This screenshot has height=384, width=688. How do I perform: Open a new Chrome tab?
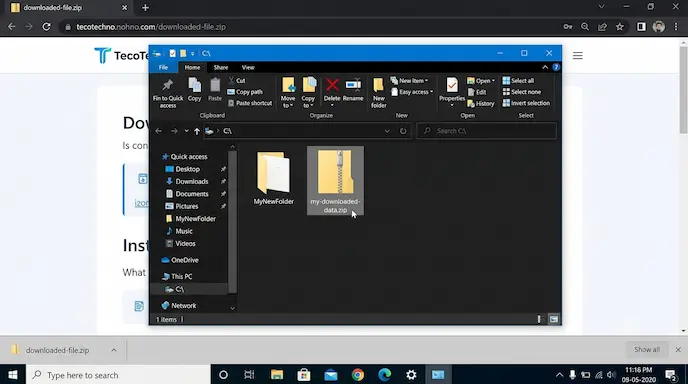145,7
